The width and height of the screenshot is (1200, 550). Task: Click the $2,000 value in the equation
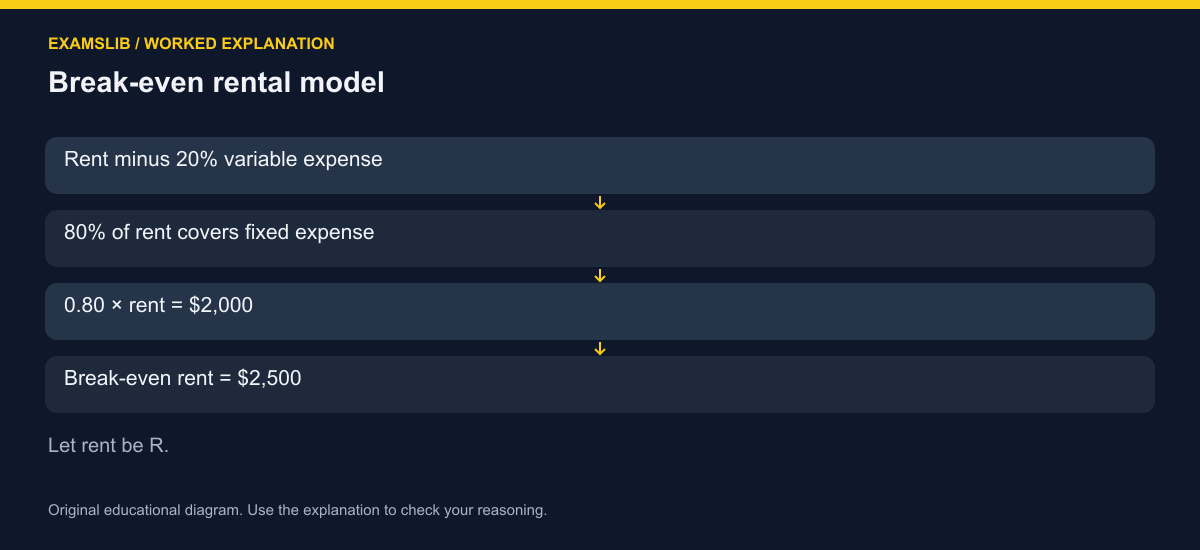[x=221, y=305]
